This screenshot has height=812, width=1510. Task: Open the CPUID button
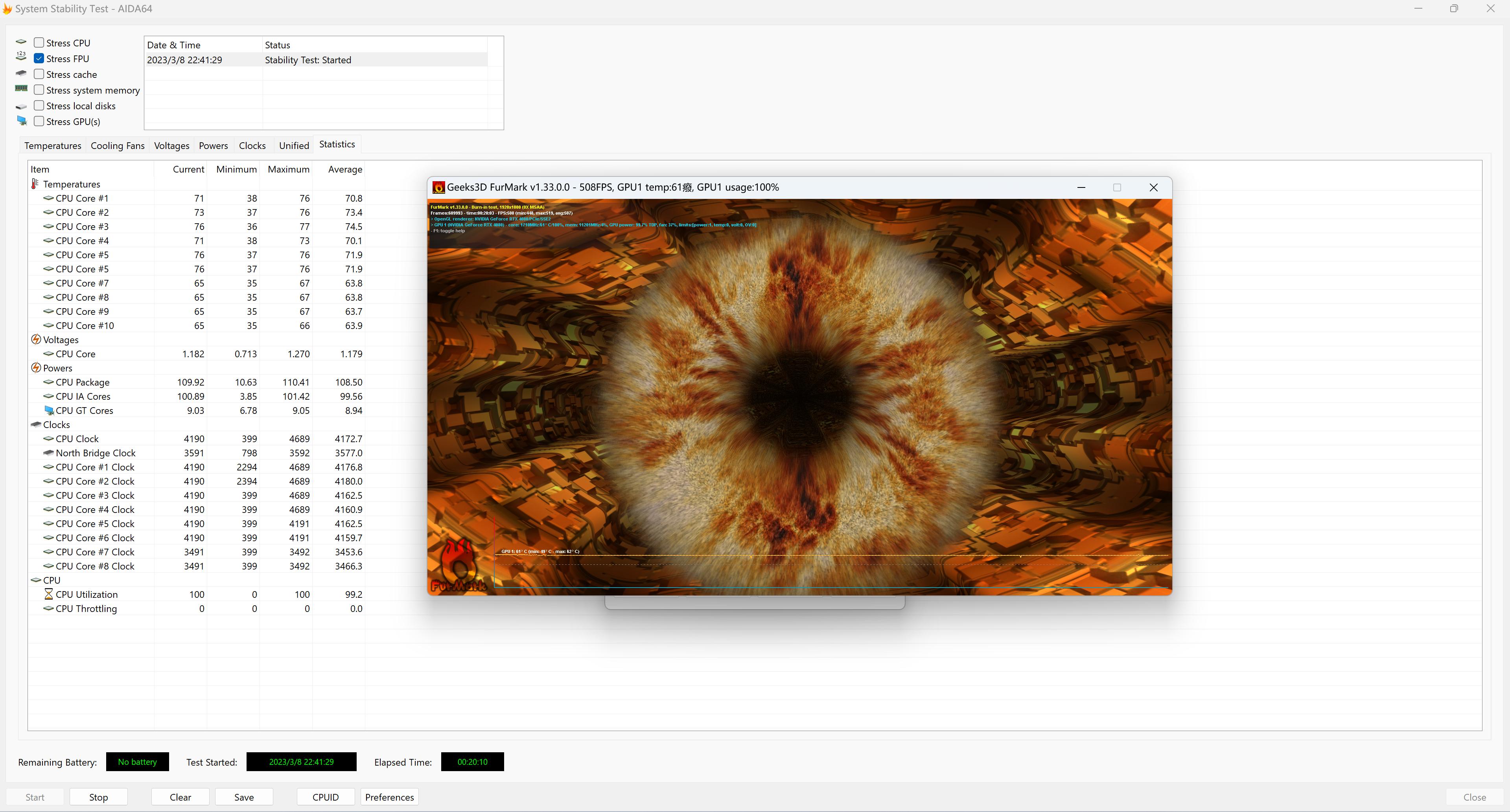tap(325, 797)
